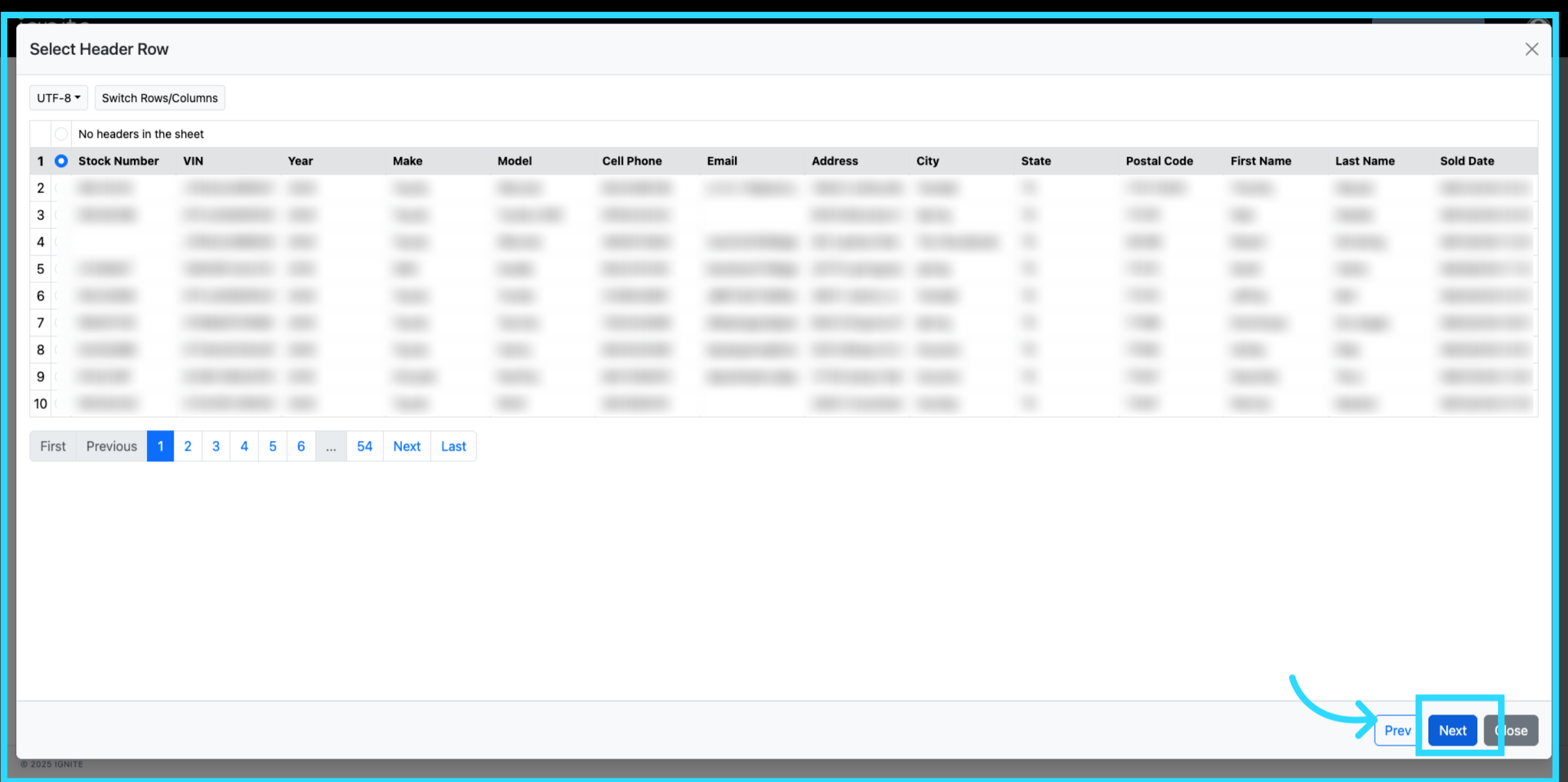Screen dimensions: 1568x782
Task: Click gray Close button in footer
Action: pos(1516,730)
